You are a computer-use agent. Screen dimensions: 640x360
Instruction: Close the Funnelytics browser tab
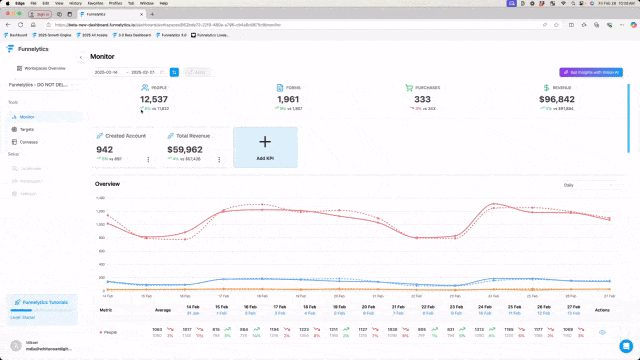coord(142,14)
